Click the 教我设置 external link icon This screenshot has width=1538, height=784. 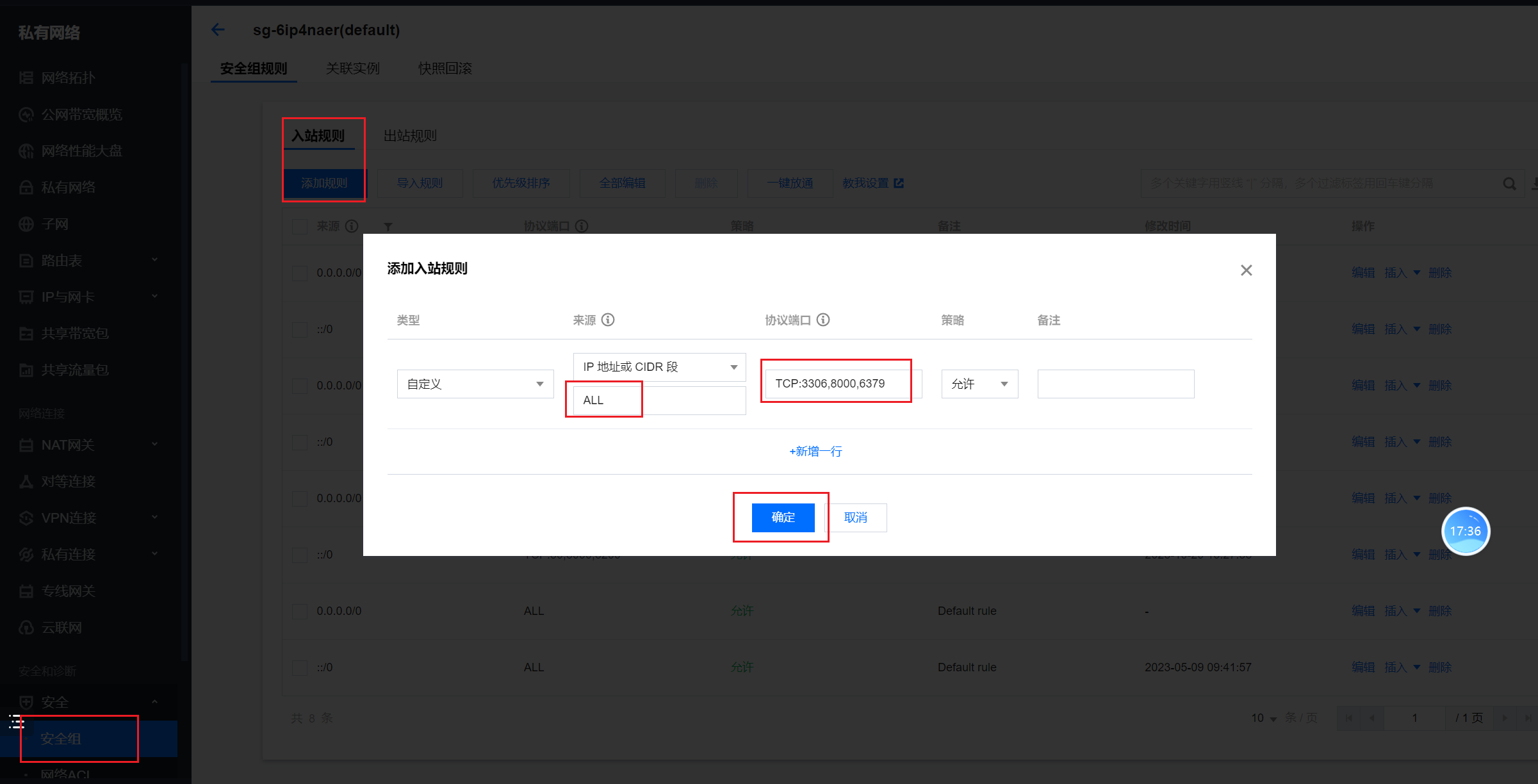(899, 183)
